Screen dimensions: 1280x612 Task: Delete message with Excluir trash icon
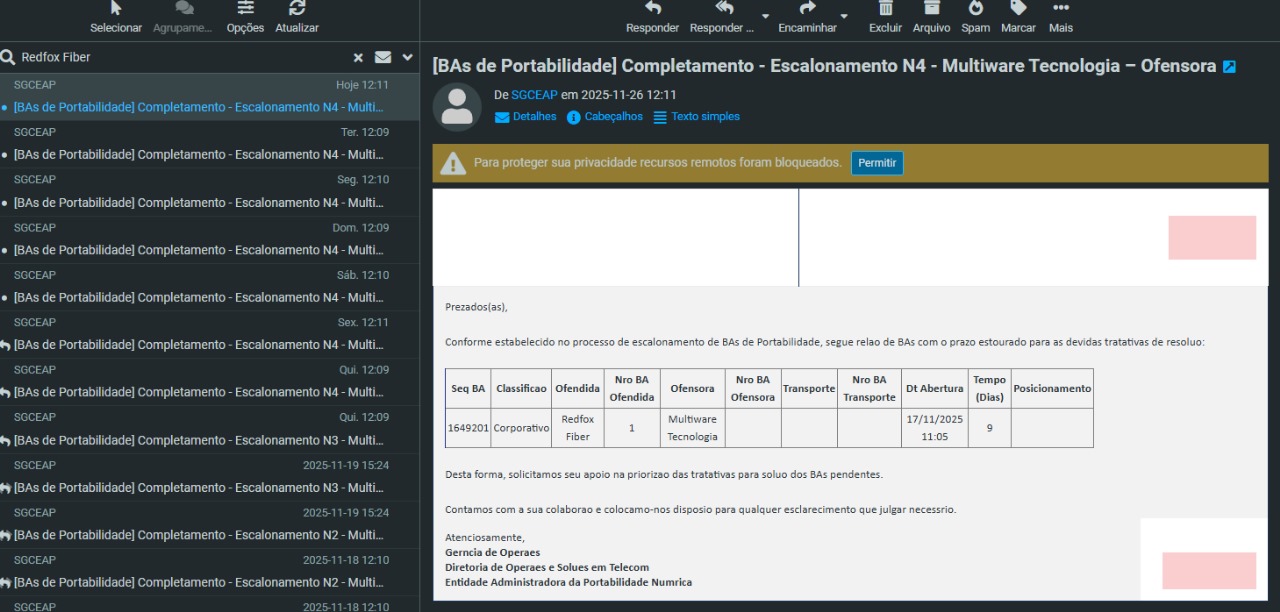pos(885,10)
